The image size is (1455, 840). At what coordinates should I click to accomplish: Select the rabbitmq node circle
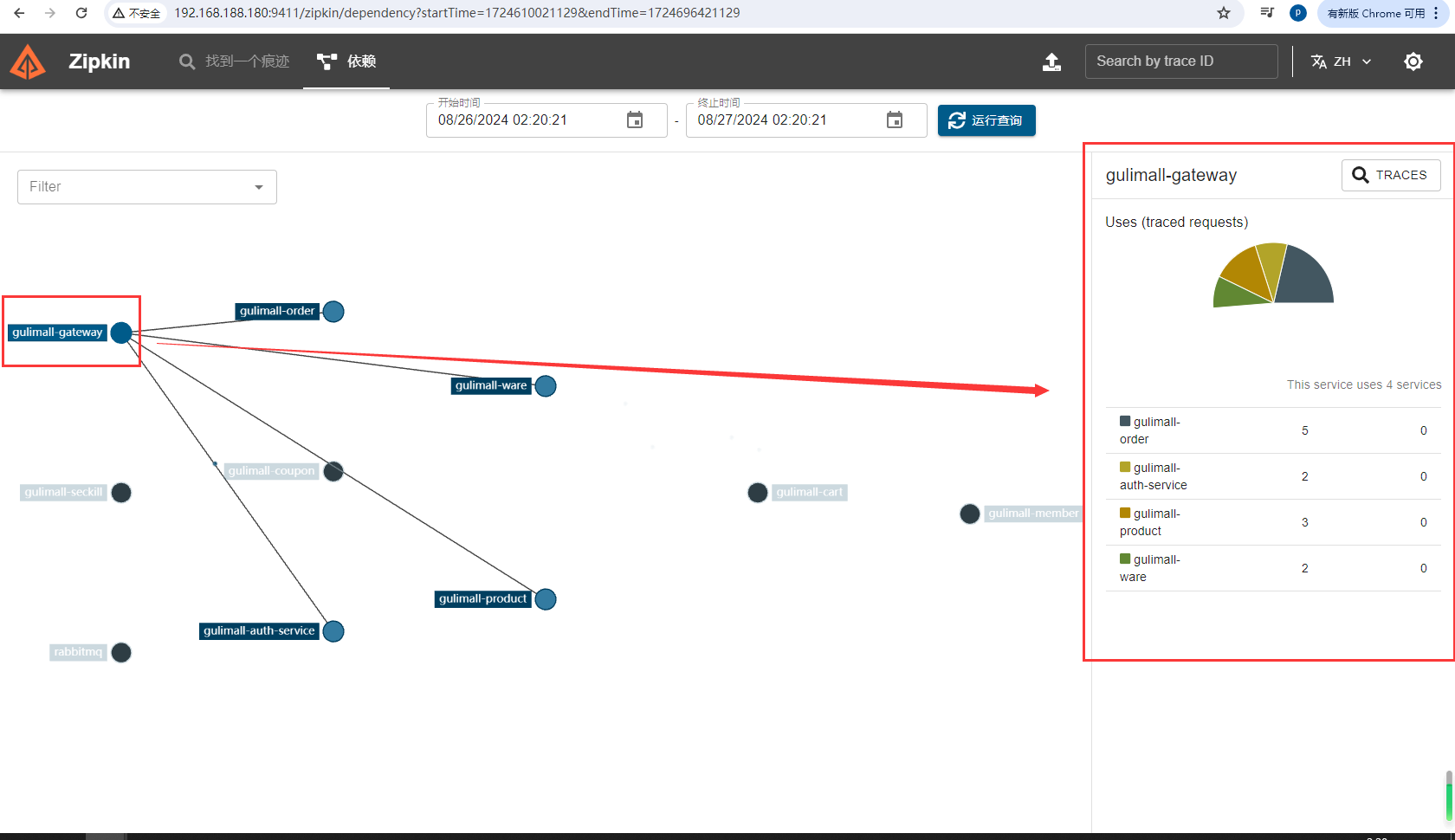tap(121, 652)
